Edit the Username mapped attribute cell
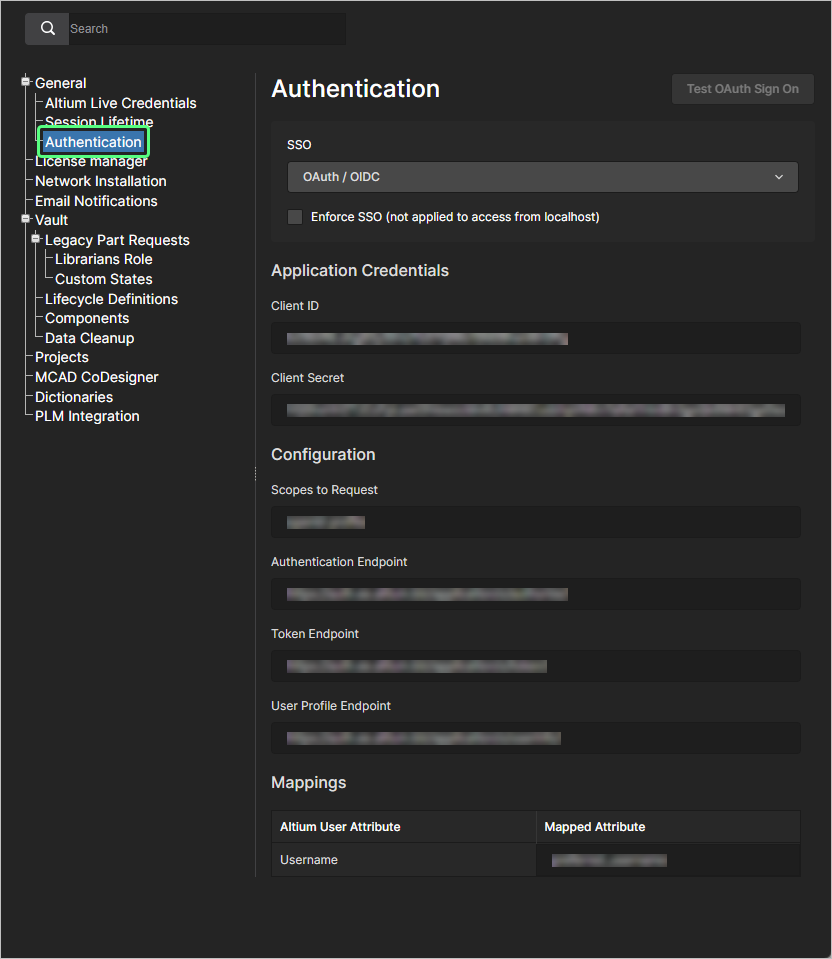The image size is (832, 959). [x=668, y=860]
